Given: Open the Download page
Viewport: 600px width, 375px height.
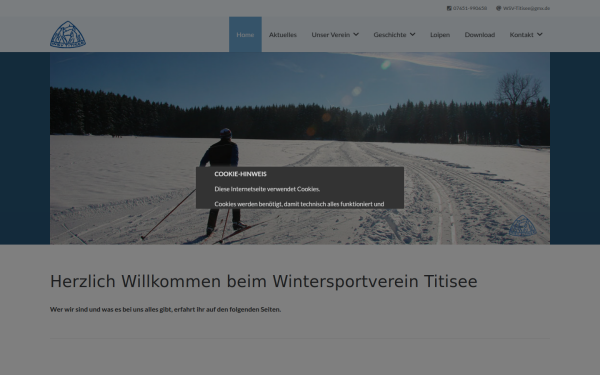Looking at the screenshot, I should click(x=480, y=34).
